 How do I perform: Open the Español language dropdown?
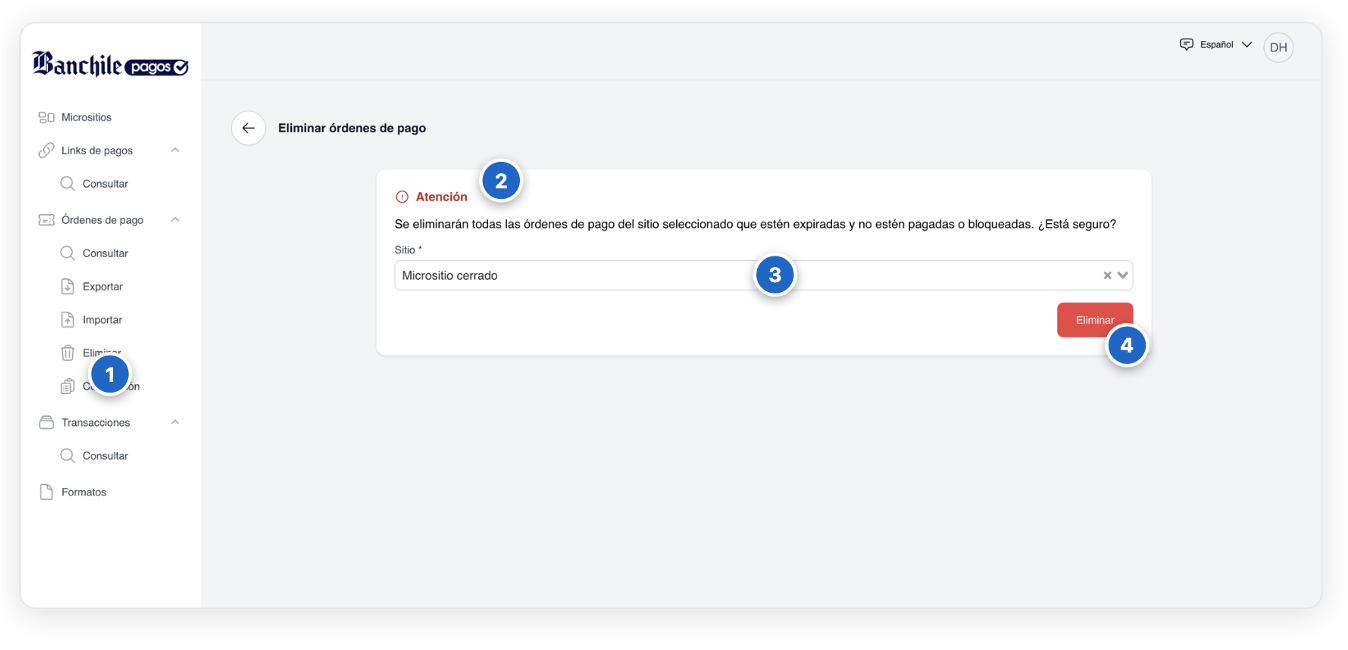(x=1217, y=45)
